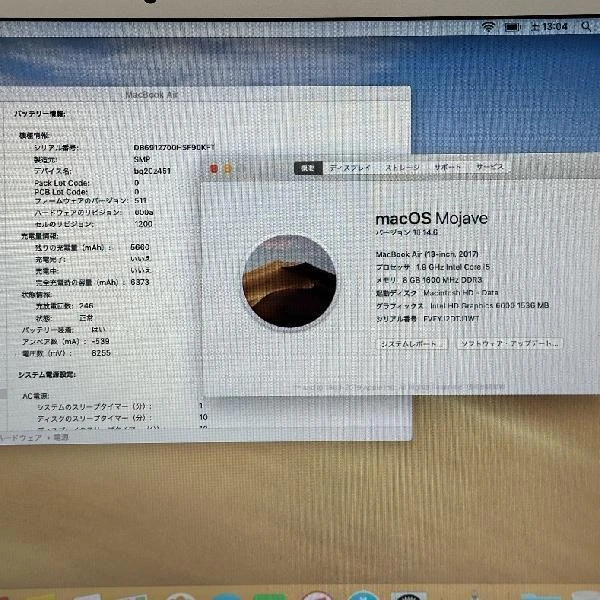Click the セルのリビジョン value 1200
Viewport: 600px width, 600px height.
point(143,224)
